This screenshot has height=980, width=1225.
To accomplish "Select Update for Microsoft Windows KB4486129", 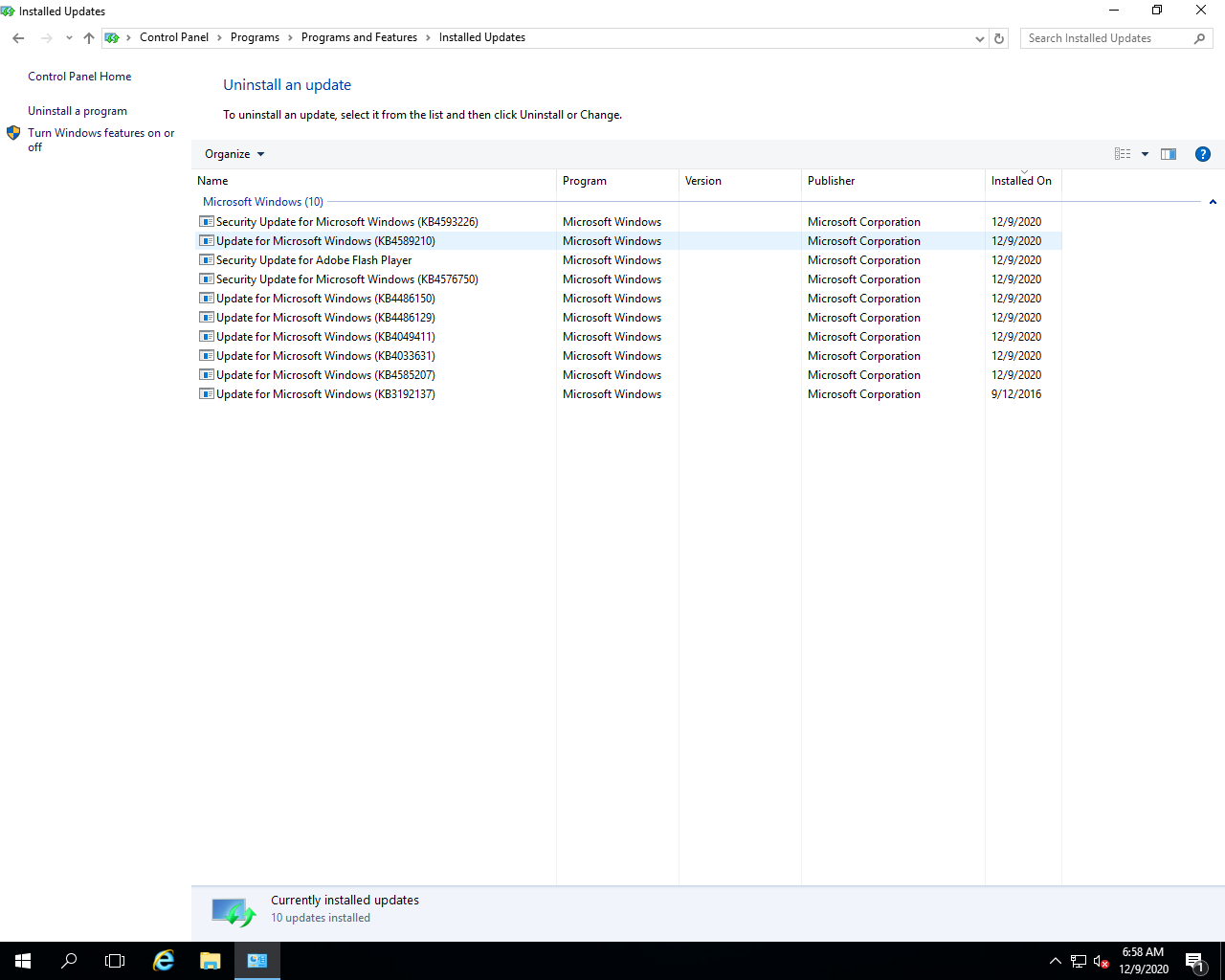I will [x=626, y=318].
